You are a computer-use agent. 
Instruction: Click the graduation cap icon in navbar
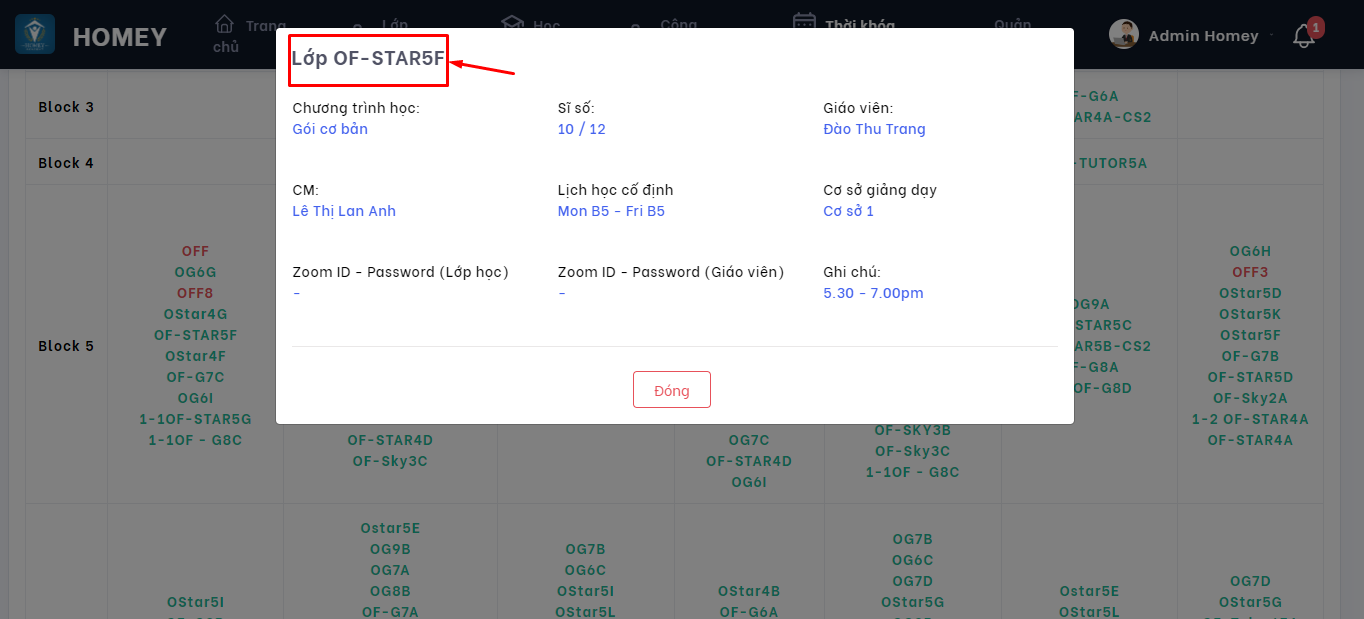click(x=512, y=22)
